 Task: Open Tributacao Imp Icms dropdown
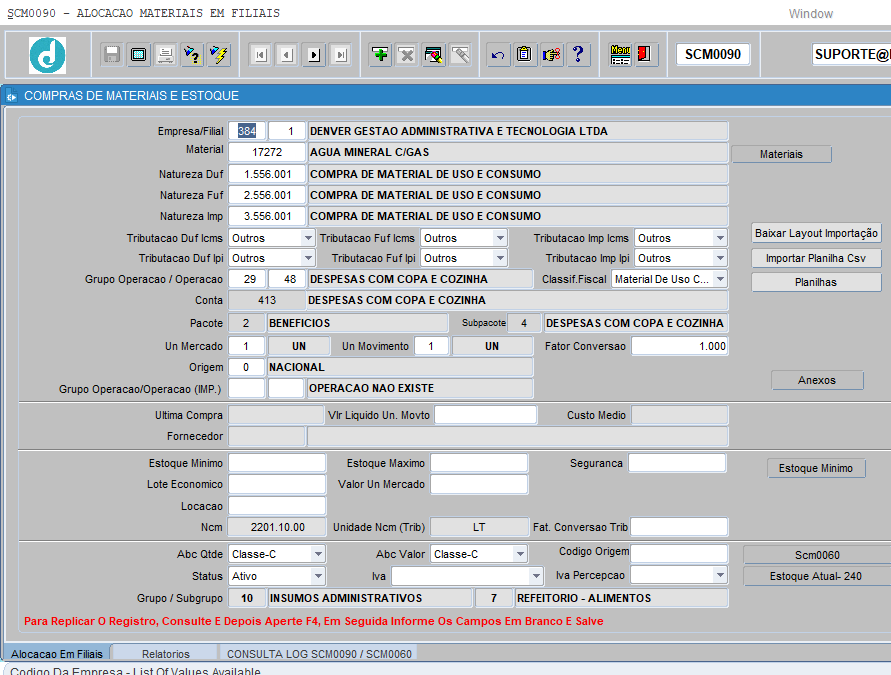pos(720,238)
